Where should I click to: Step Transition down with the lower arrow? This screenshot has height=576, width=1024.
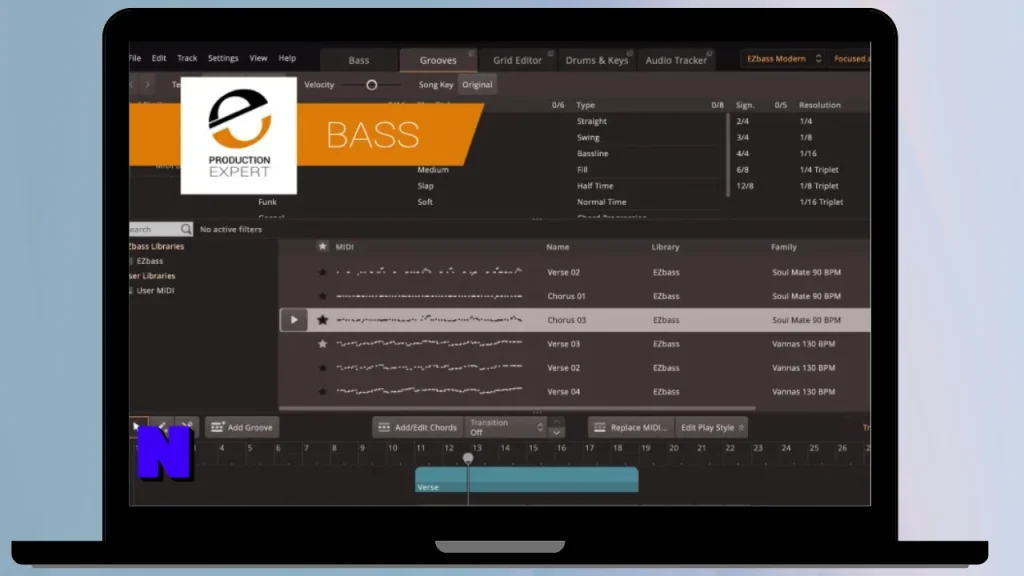[x=556, y=432]
